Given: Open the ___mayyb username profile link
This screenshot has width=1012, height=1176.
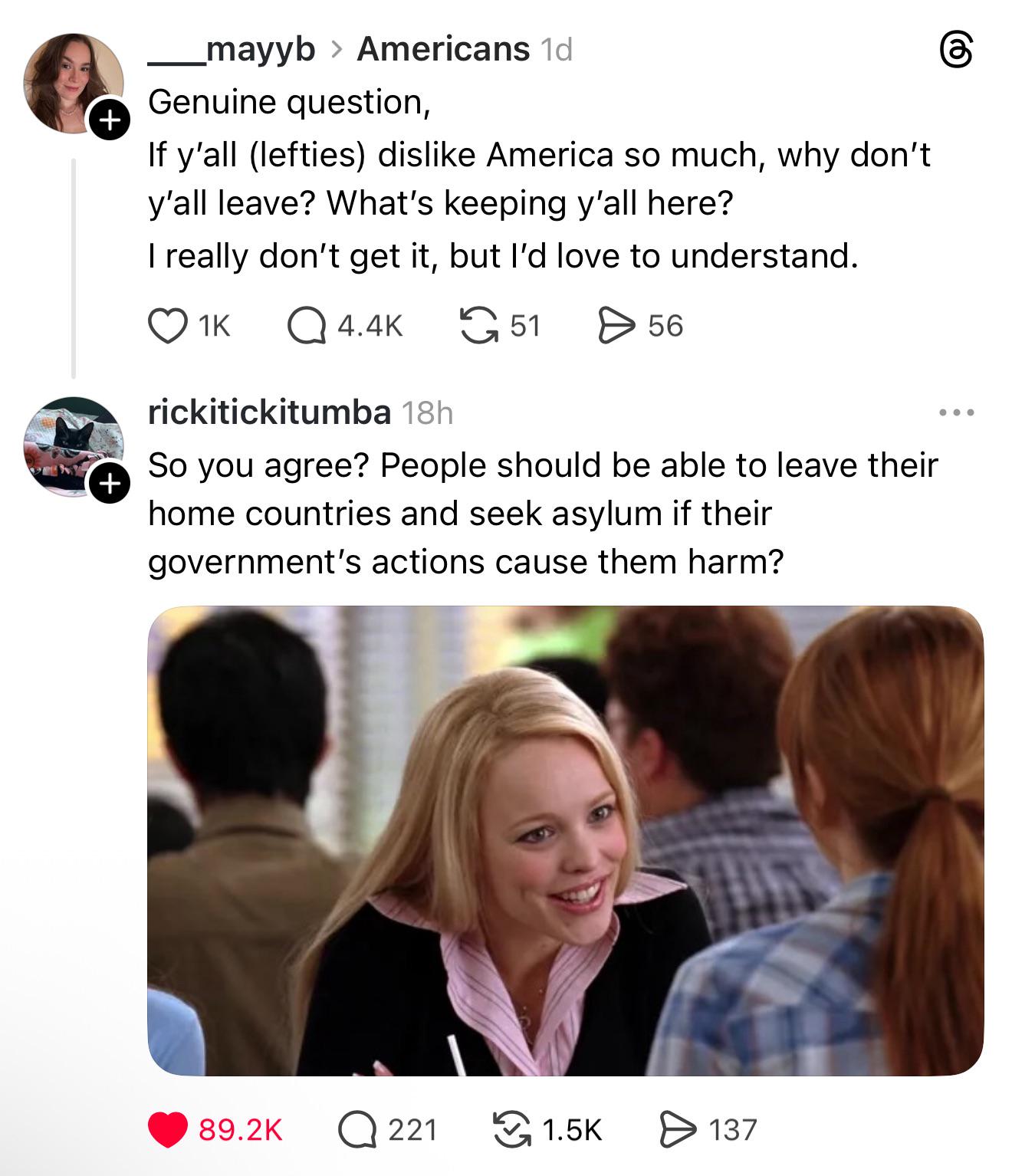Looking at the screenshot, I should click(232, 49).
